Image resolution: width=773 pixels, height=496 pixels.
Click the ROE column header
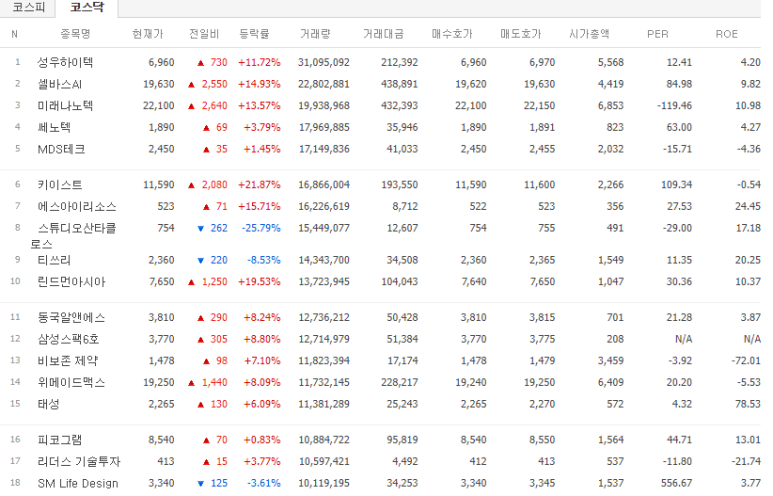pos(727,34)
